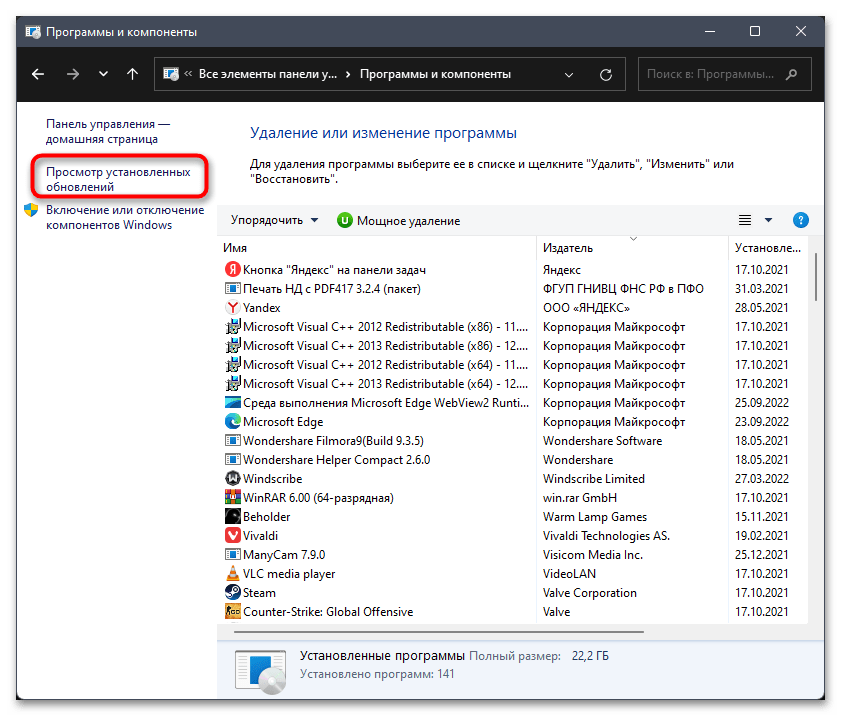Image resolution: width=841 pixels, height=716 pixels.
Task: Refresh the Programs and Components view
Action: pos(606,74)
